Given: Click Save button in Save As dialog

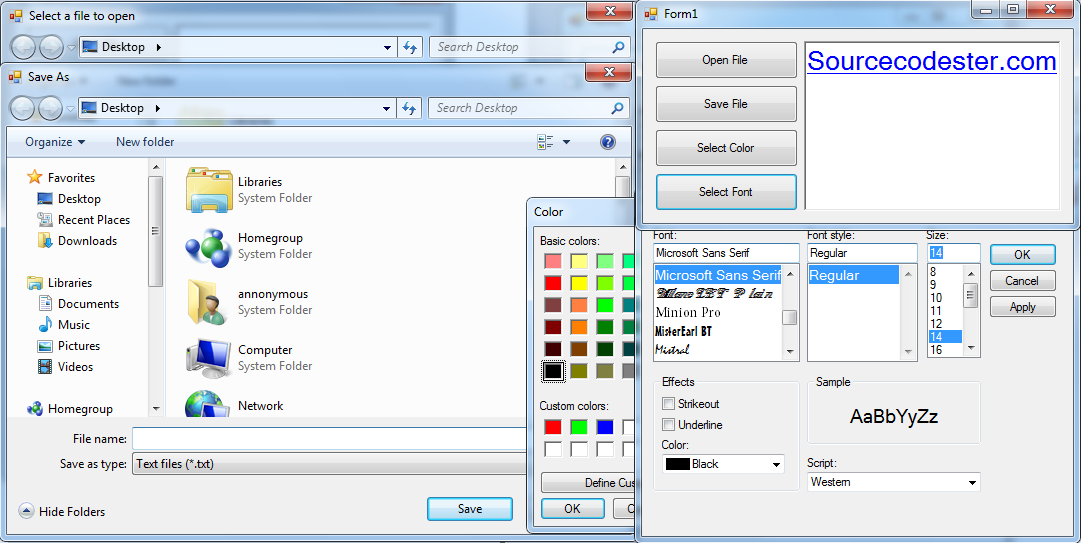Looking at the screenshot, I should pos(470,509).
